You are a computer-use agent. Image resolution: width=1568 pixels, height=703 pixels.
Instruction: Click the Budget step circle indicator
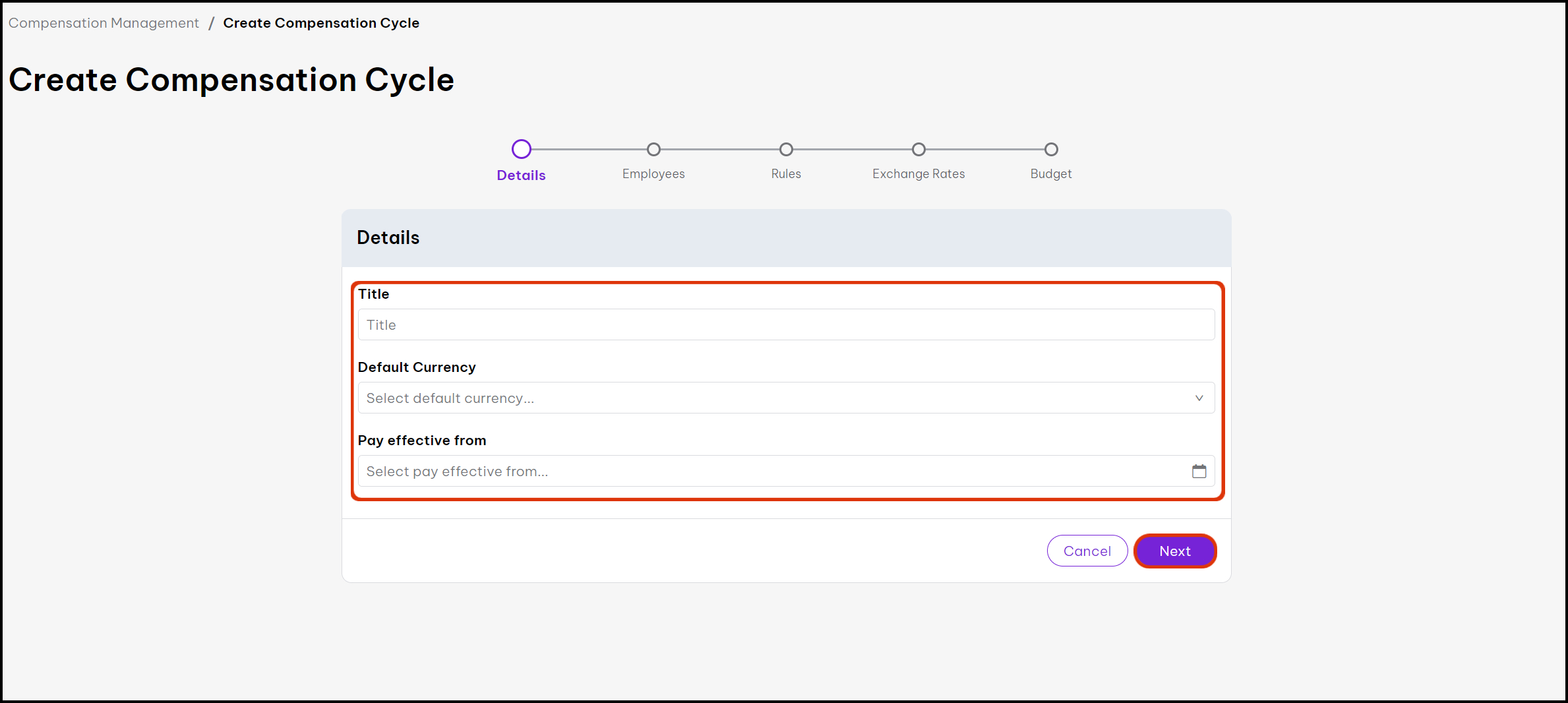[x=1051, y=150]
